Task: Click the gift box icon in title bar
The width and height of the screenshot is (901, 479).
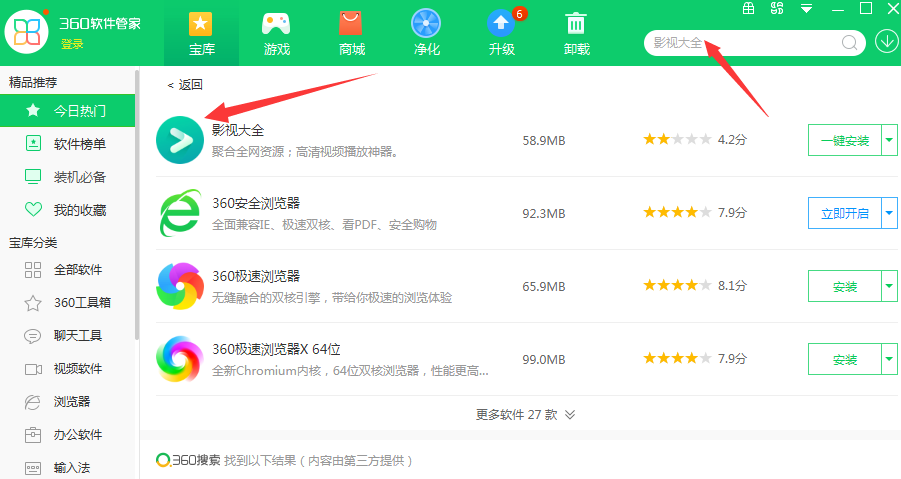Action: [x=748, y=8]
